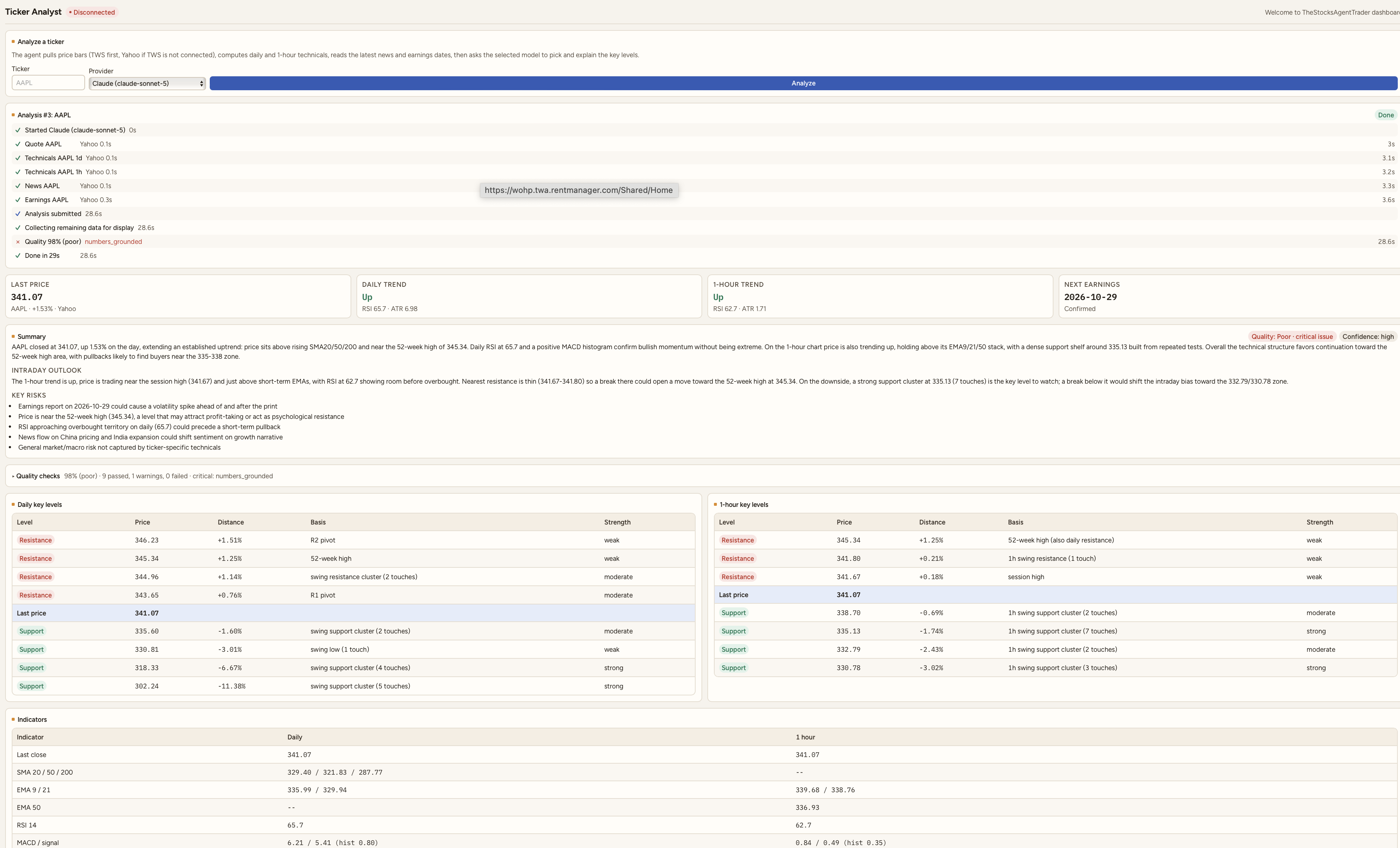Click the RSI 14 indicator row label

tap(27, 825)
